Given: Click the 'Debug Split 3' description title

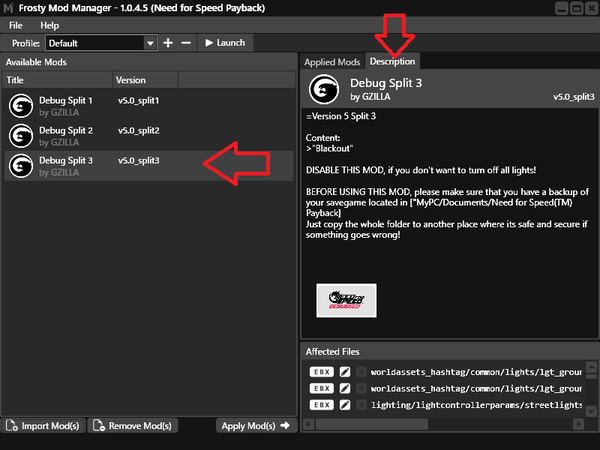Looking at the screenshot, I should click(386, 83).
